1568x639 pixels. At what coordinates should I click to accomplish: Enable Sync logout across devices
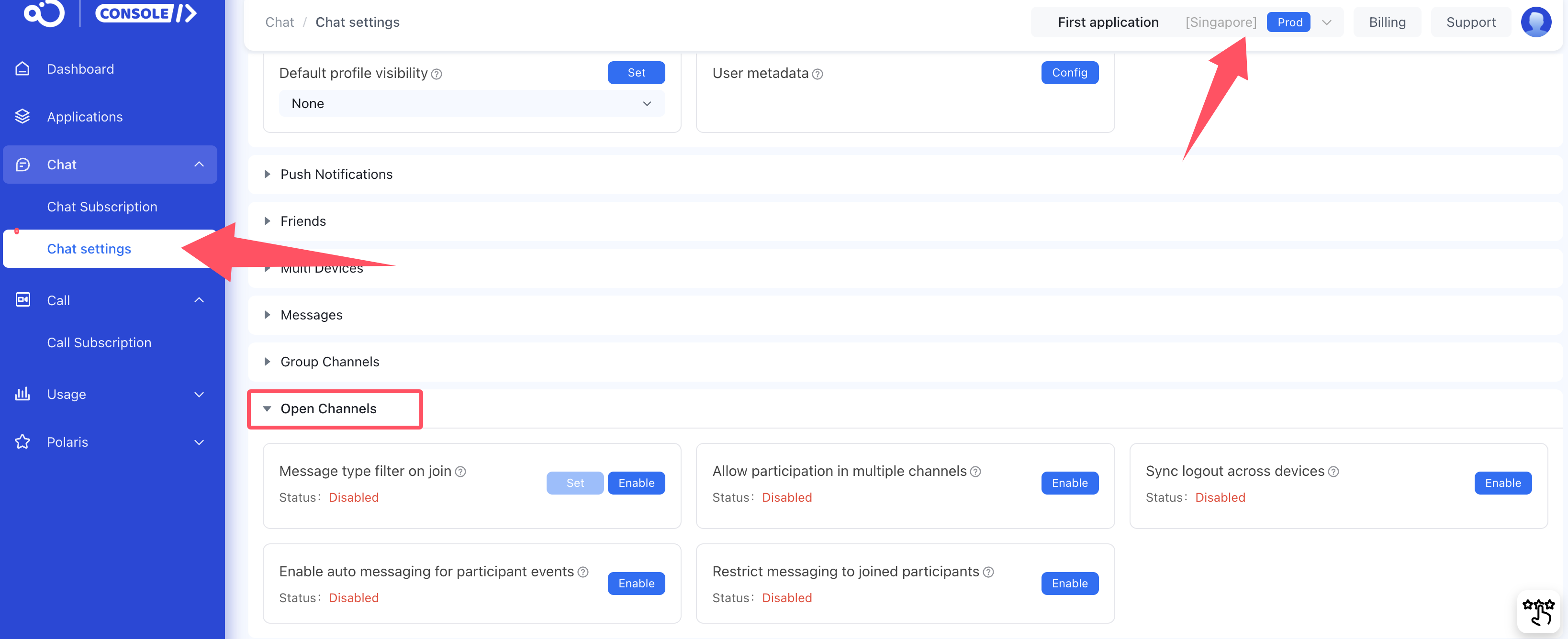[x=1502, y=483]
